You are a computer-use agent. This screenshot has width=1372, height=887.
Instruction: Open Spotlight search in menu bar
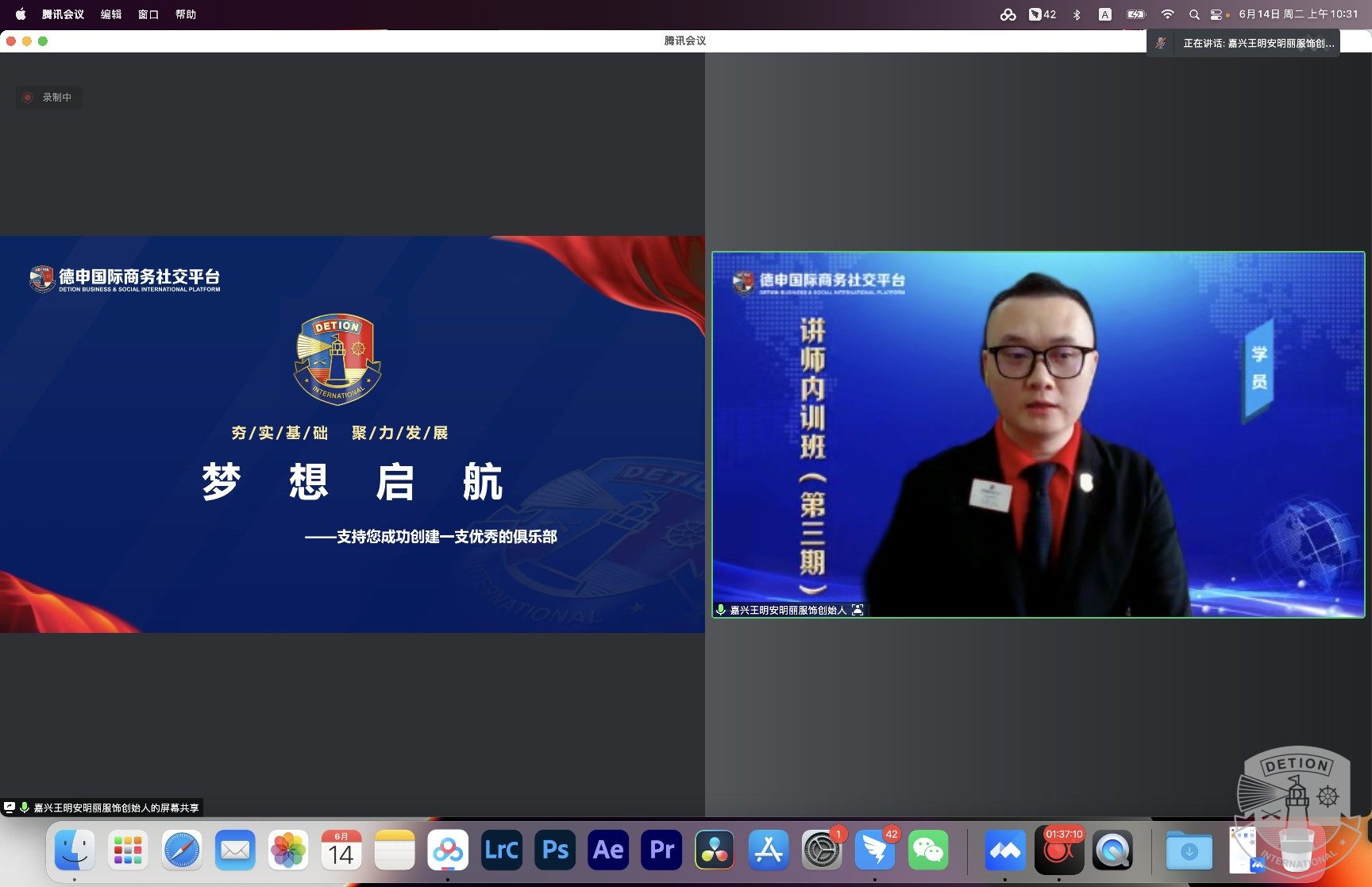tap(1194, 14)
